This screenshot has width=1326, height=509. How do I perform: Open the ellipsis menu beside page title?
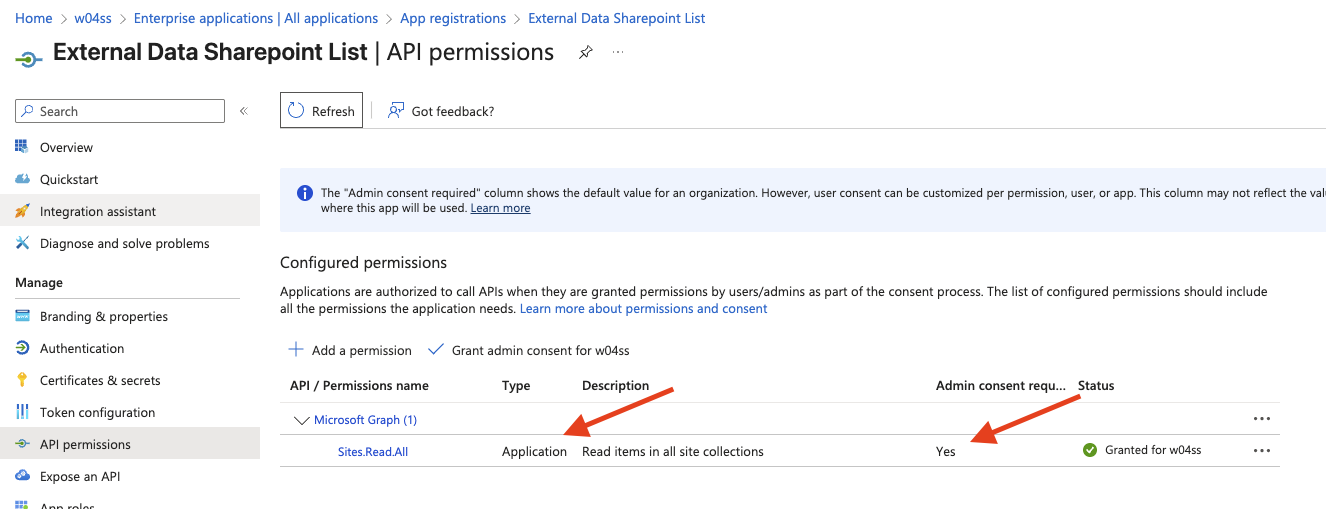point(618,52)
